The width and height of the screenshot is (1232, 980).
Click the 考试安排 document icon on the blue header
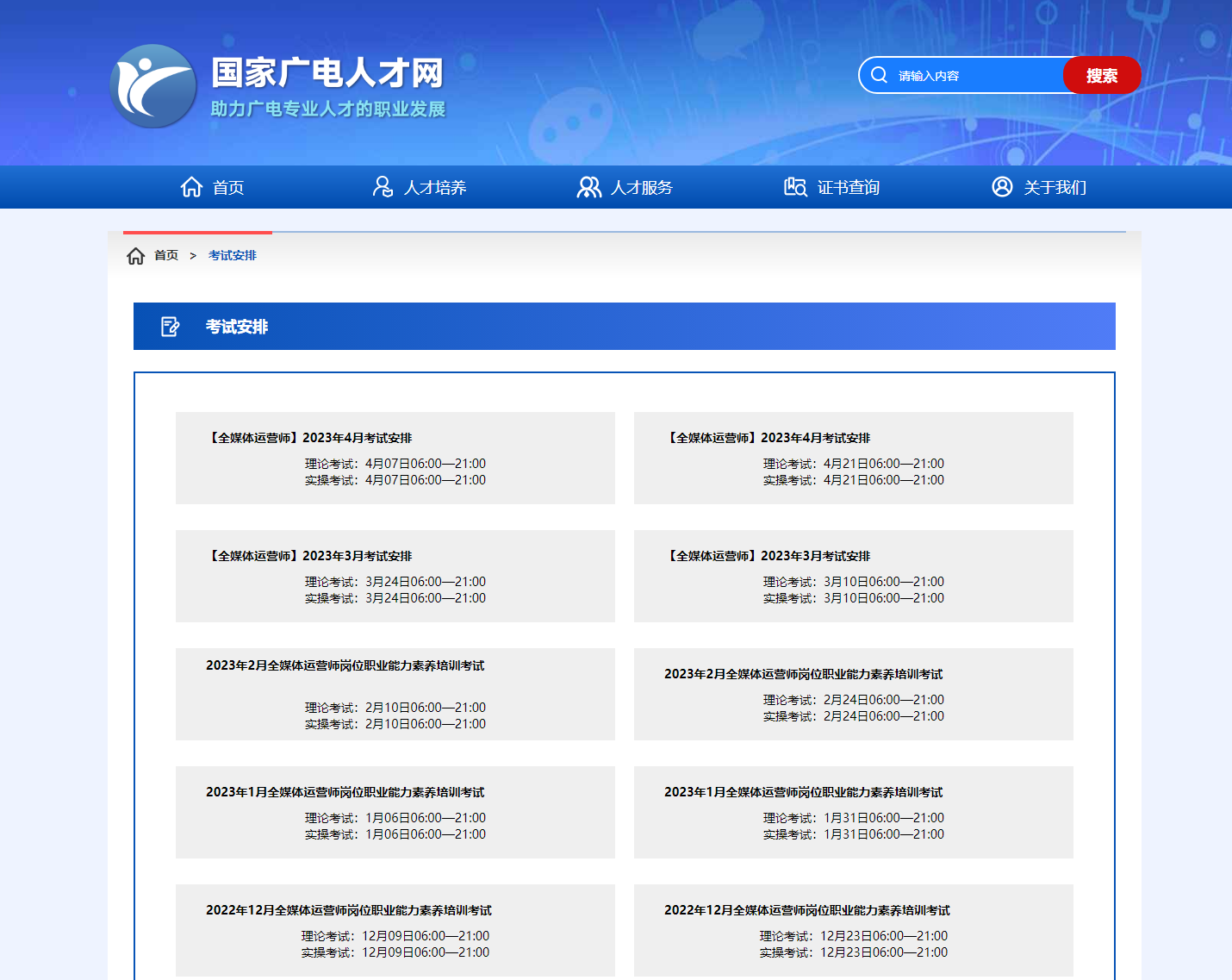170,326
